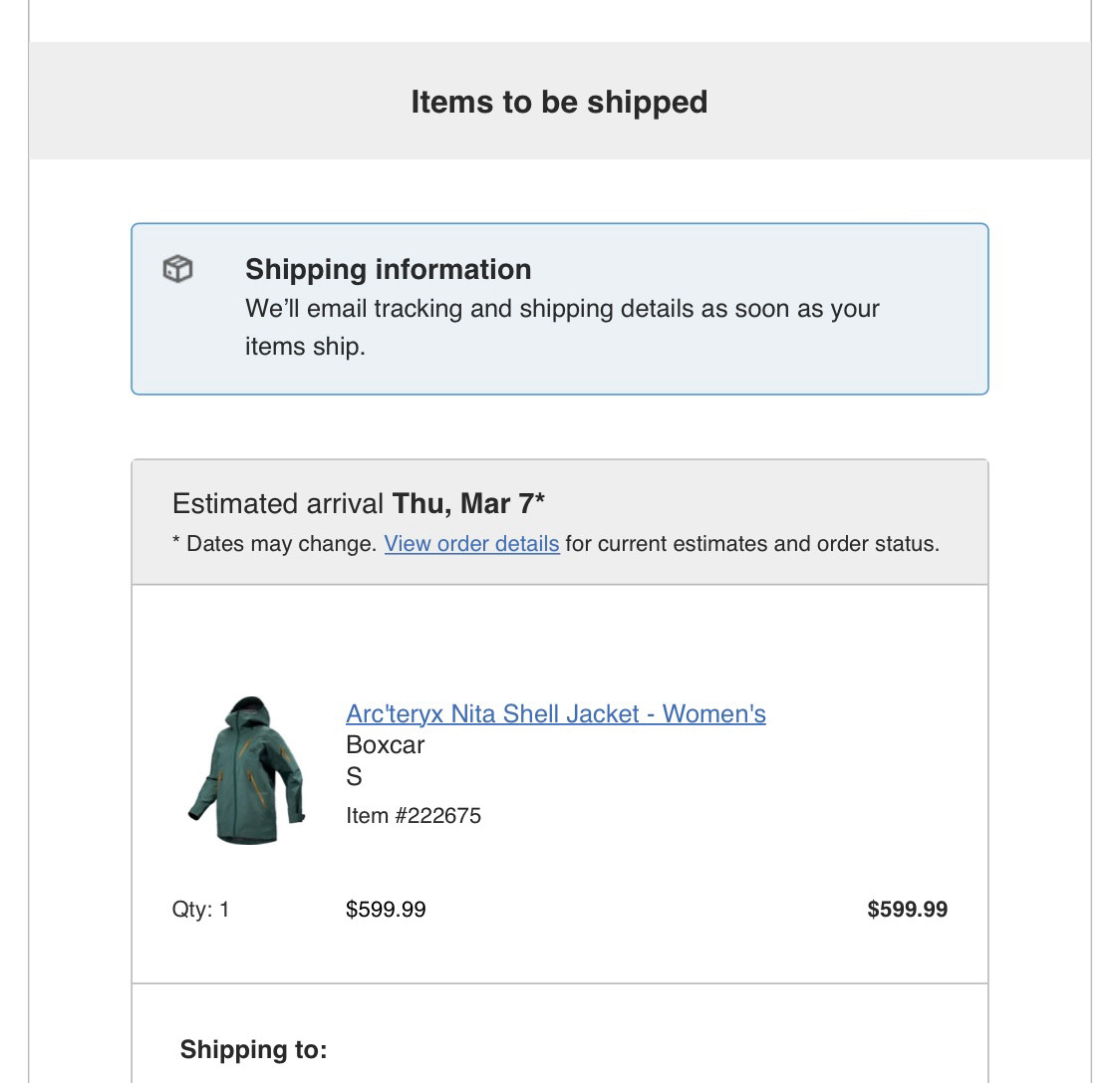The image size is (1120, 1083).
Task: Click the "Shipping to:" heading
Action: (x=253, y=1050)
